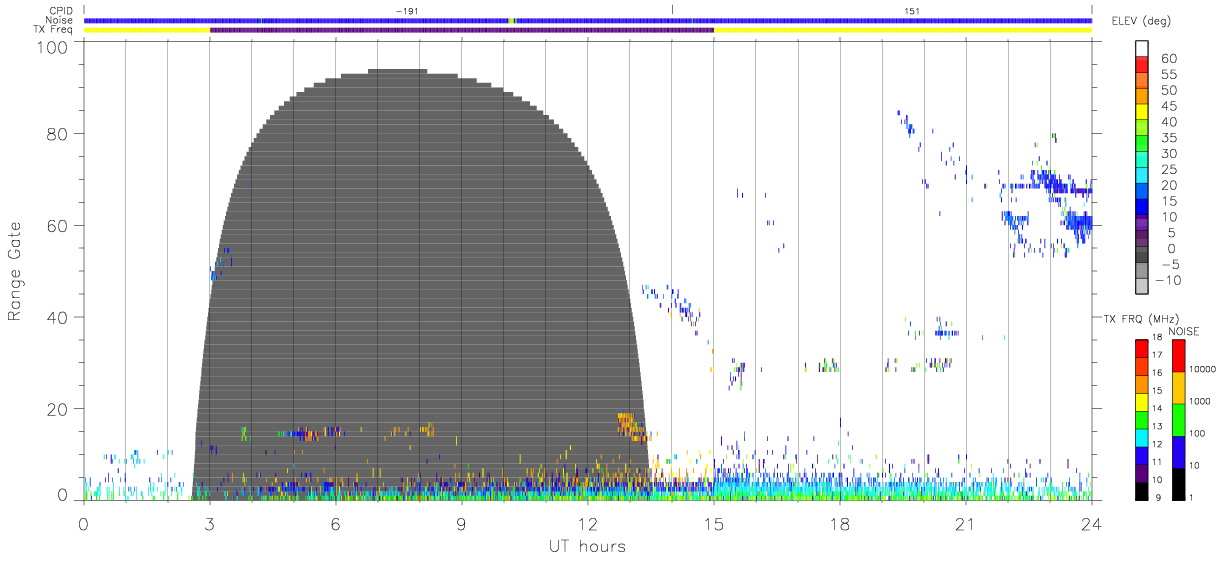This screenshot has height=567, width=1228.
Task: Click the 17 label on TX FRQ colorbar
Action: coord(1157,355)
